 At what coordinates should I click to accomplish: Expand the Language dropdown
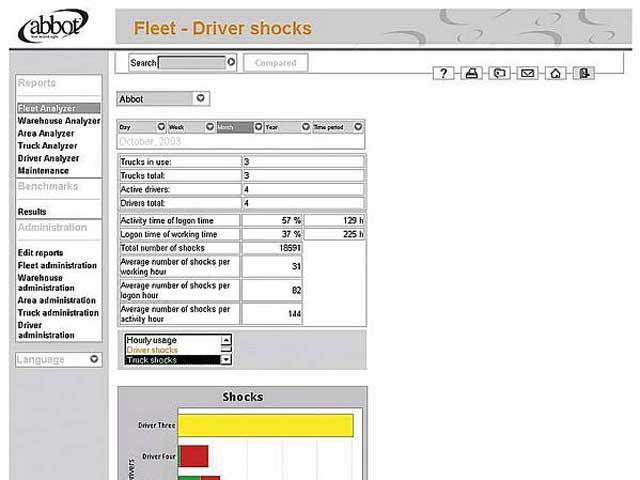click(94, 359)
